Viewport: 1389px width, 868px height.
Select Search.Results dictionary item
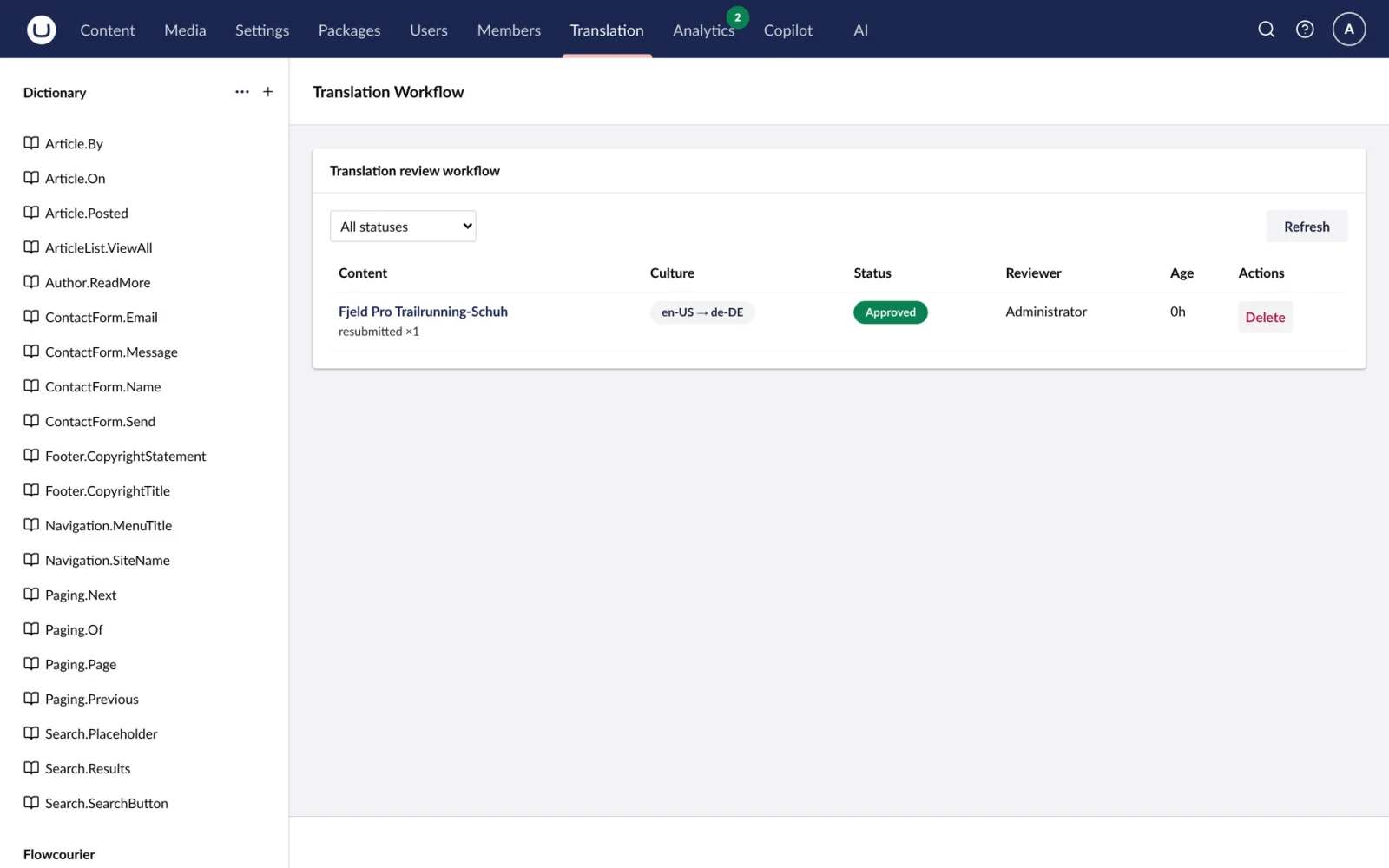[88, 768]
